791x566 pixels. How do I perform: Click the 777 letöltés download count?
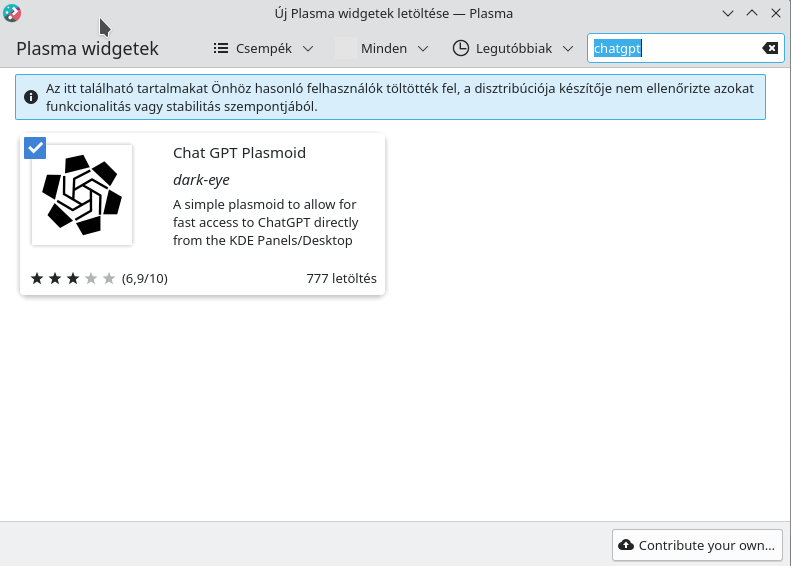pos(342,278)
